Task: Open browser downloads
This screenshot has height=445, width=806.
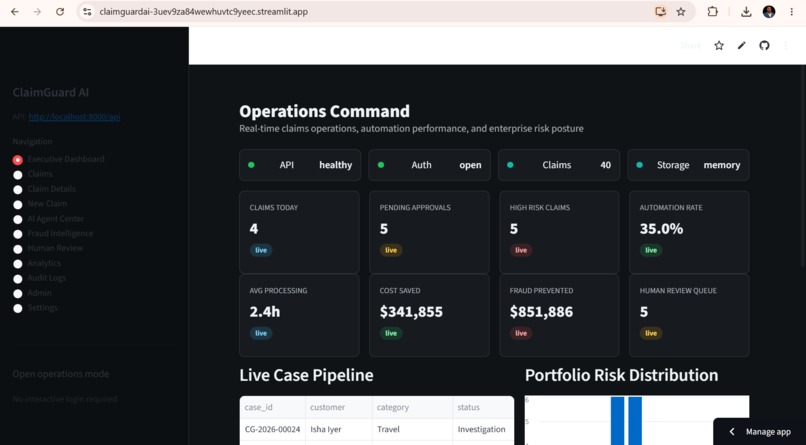Action: (x=746, y=12)
